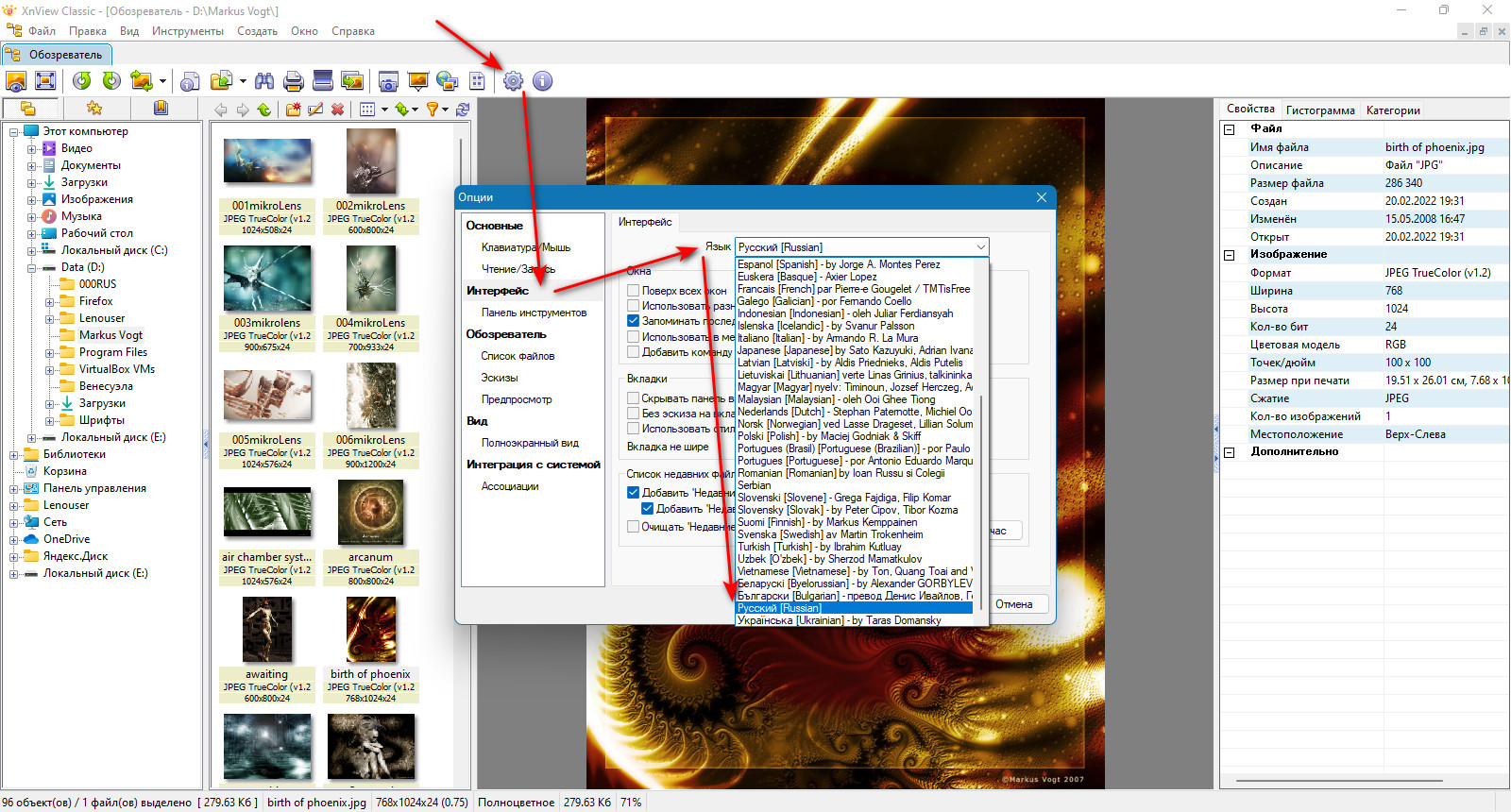Viewport: 1511px width, 812px height.
Task: Uncheck the 'Запоминать' checkbox under Окна
Action: pos(634,321)
